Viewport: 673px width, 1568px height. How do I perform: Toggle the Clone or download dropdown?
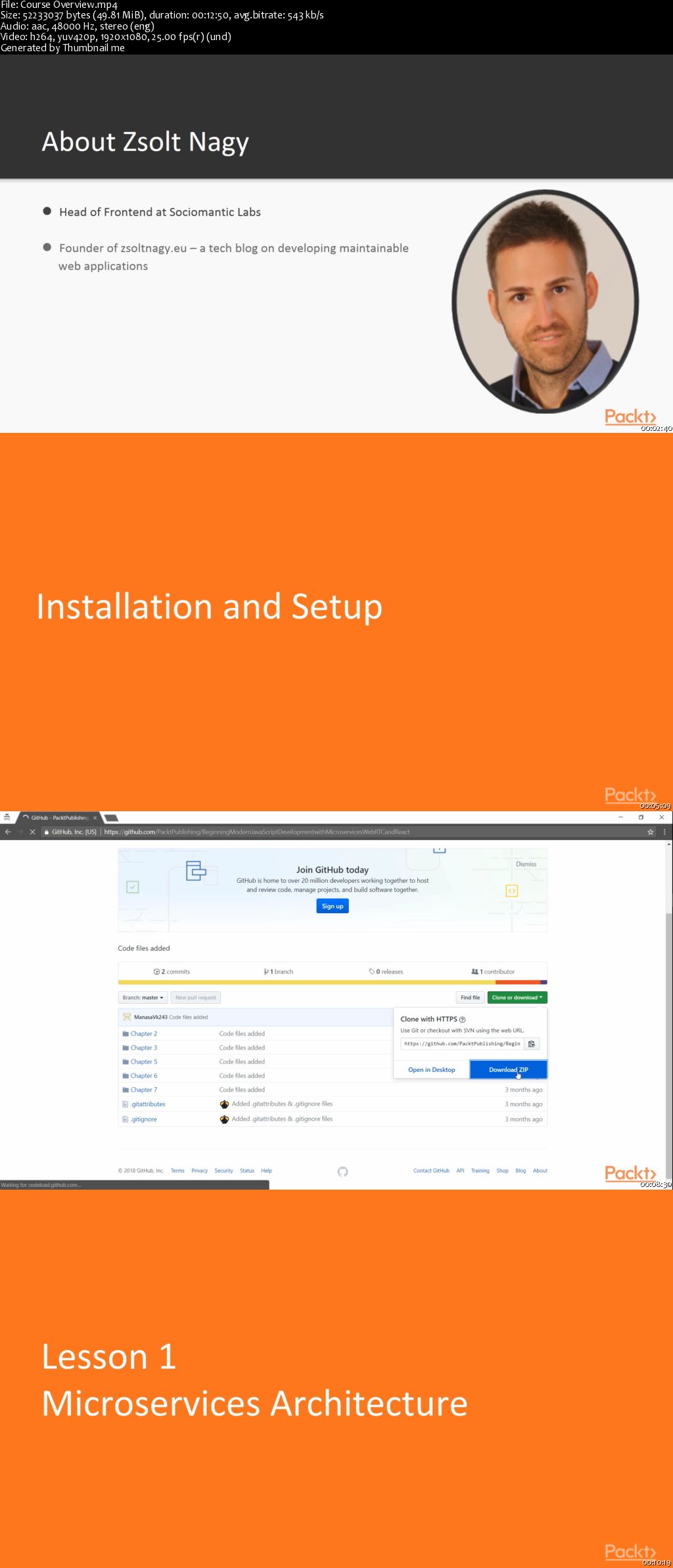click(517, 997)
